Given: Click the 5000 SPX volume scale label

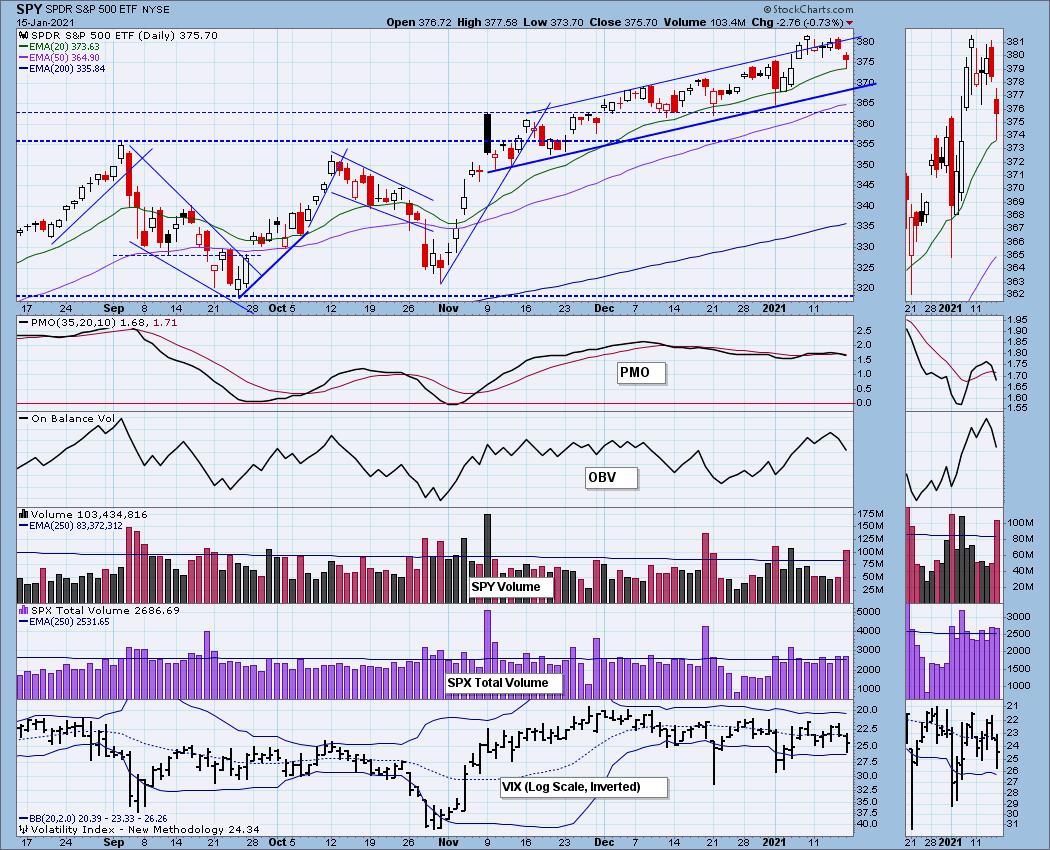Looking at the screenshot, I should point(869,612).
